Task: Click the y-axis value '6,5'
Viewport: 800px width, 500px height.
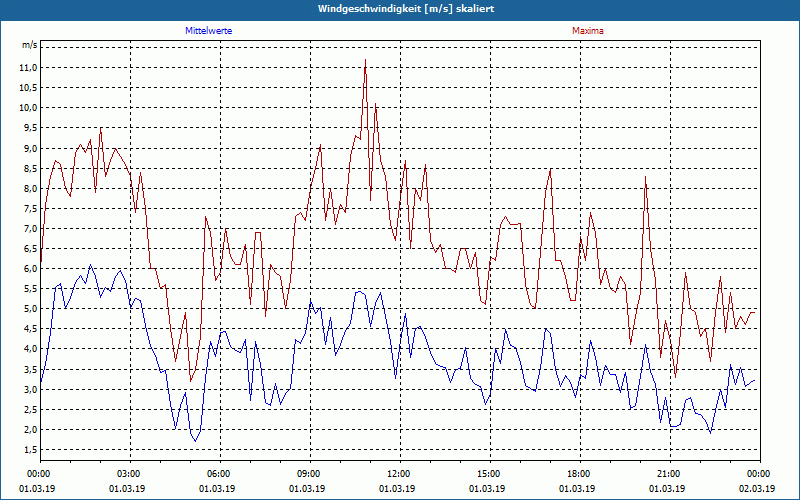Action: [30, 248]
